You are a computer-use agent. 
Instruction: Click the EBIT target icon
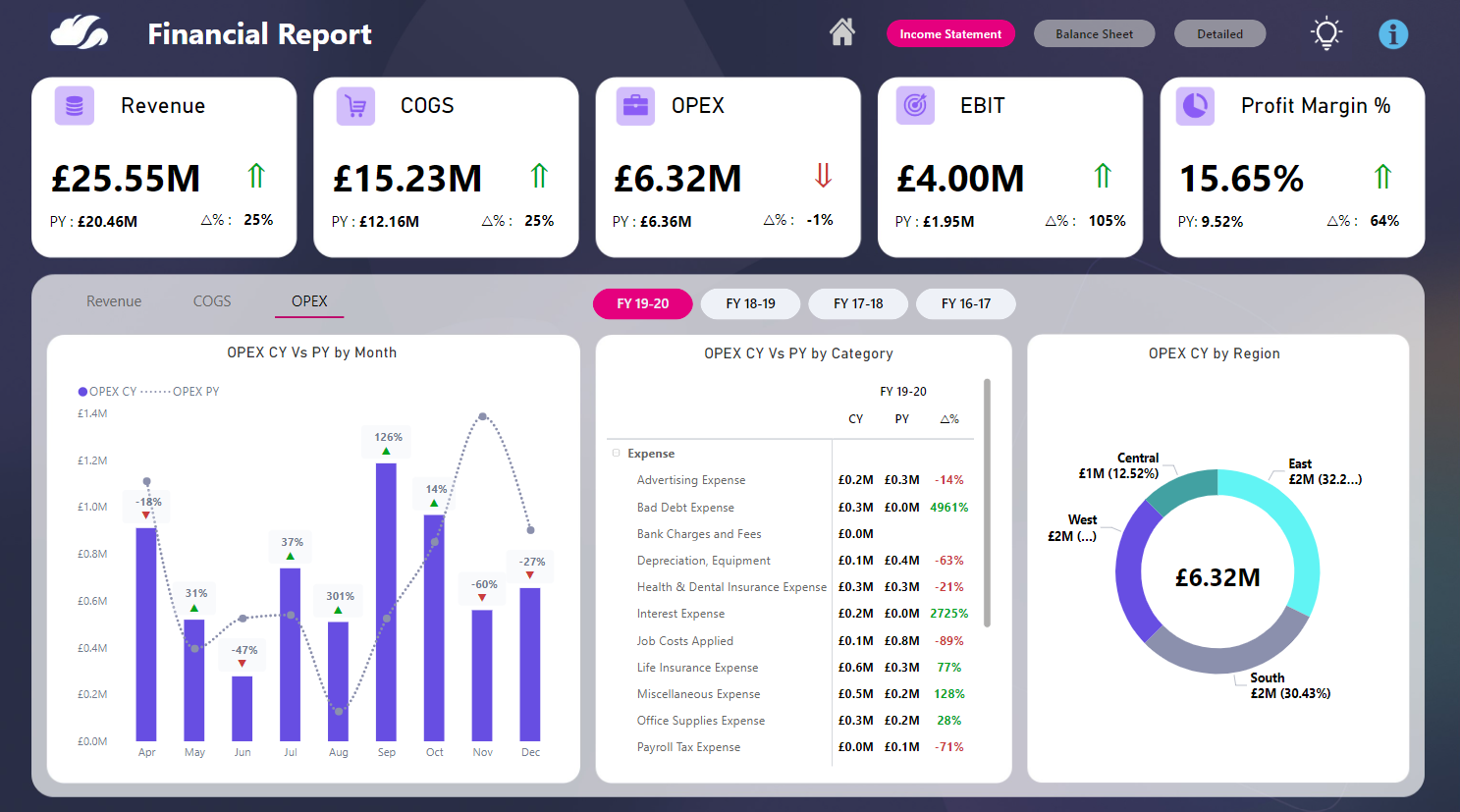[x=915, y=106]
